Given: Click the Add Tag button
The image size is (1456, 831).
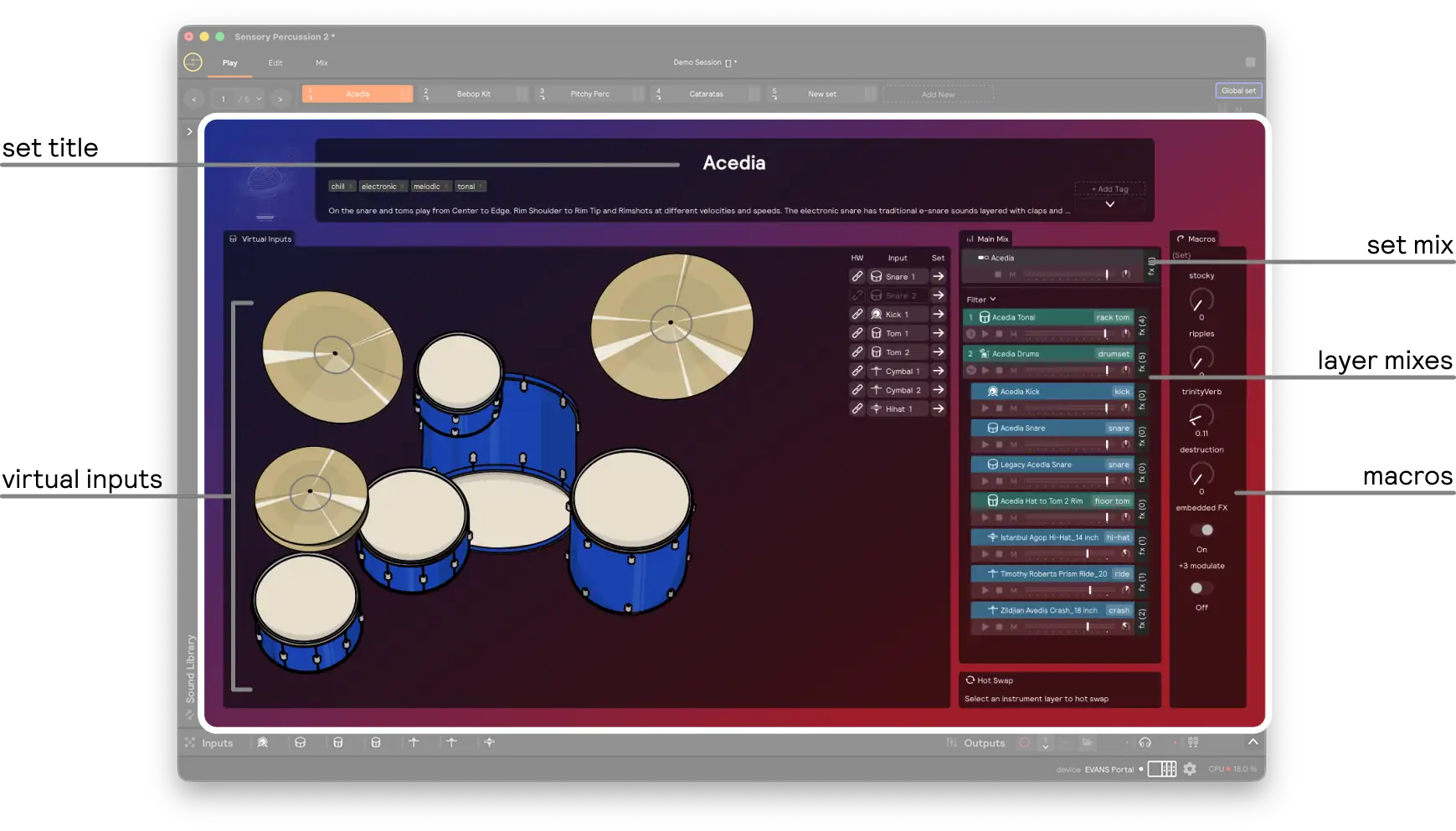Looking at the screenshot, I should click(x=1109, y=188).
